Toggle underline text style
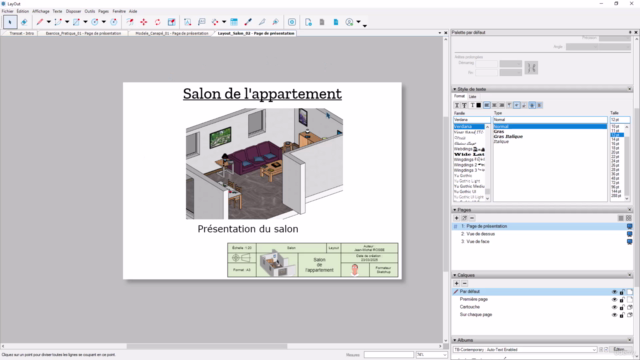Image resolution: width=640 pixels, height=360 pixels. click(457, 105)
